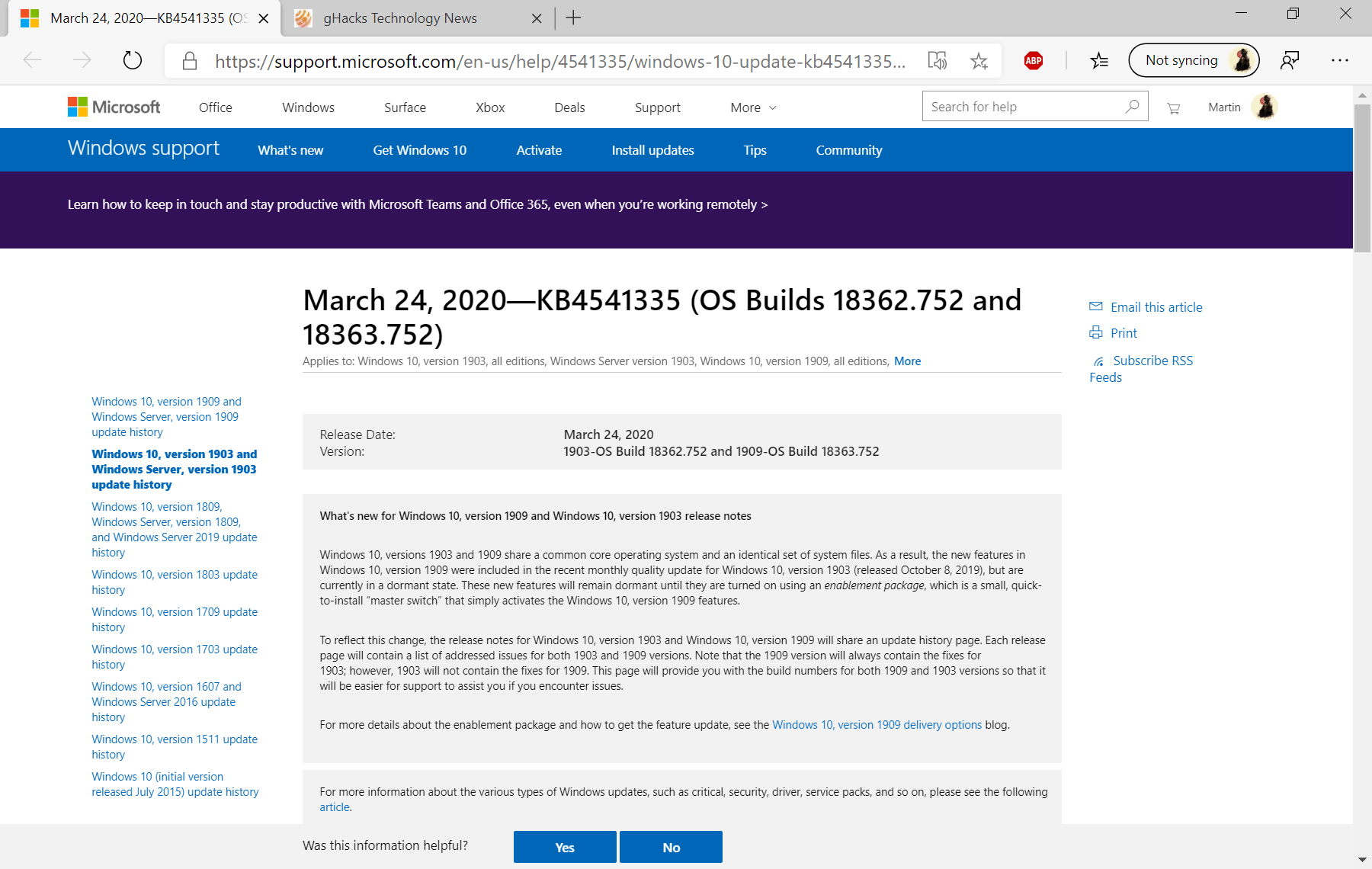
Task: Answer Yes to helpful question
Action: 565,847
